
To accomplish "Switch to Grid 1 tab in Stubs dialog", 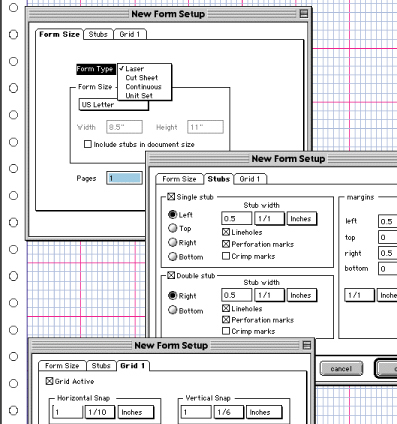I will [x=250, y=179].
